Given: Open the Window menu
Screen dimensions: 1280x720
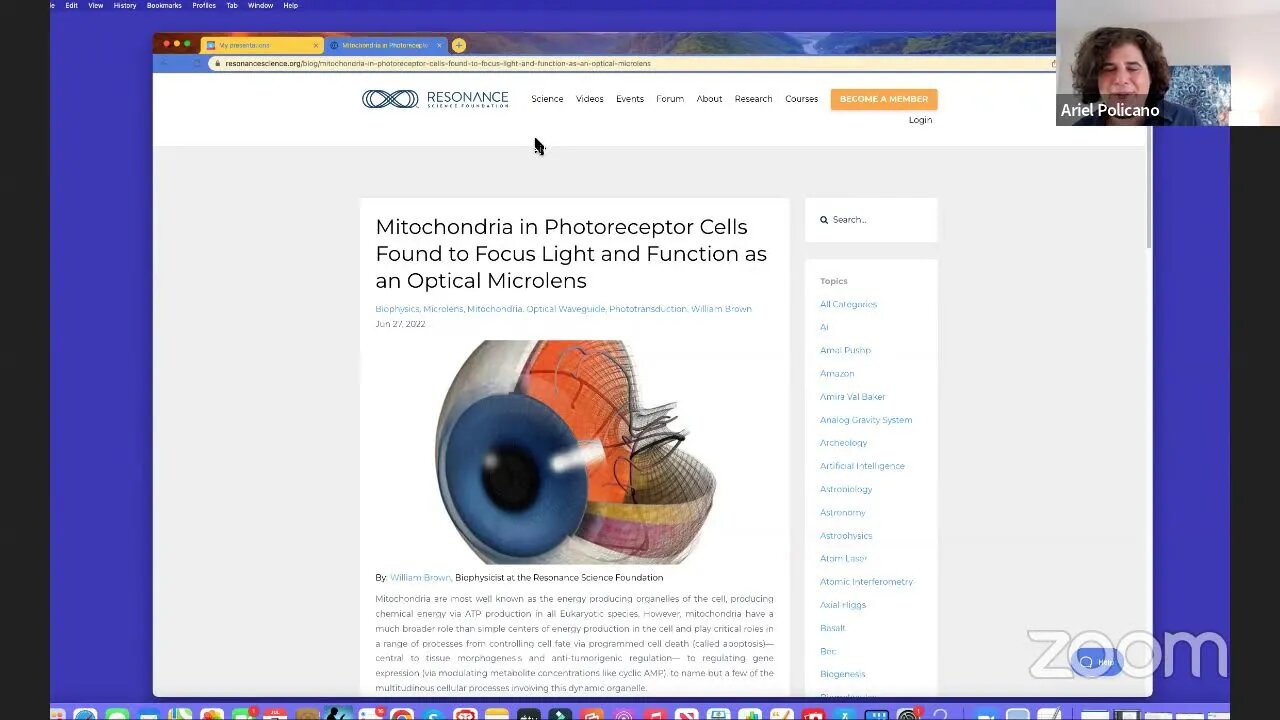Looking at the screenshot, I should [260, 5].
